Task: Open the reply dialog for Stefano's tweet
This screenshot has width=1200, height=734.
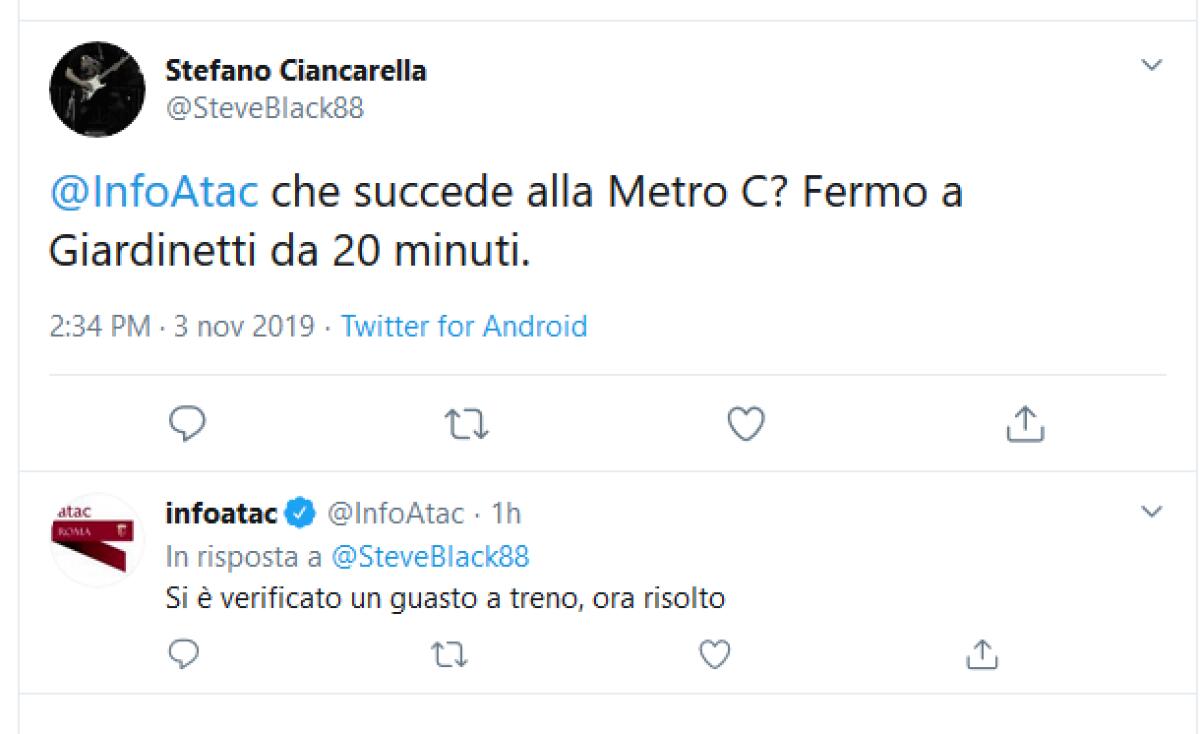Action: 187,424
